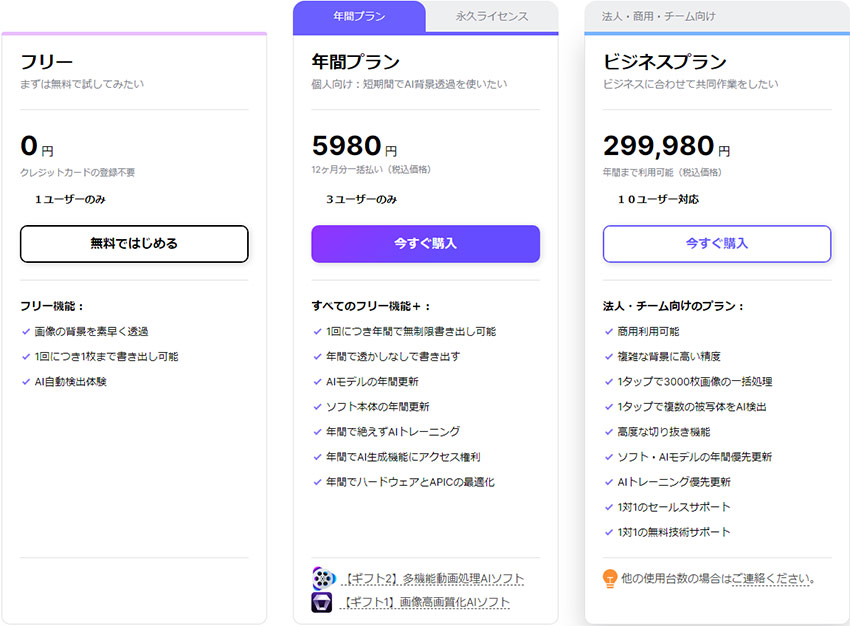
Task: Switch to the 永久ライセンス tab
Action: point(491,17)
